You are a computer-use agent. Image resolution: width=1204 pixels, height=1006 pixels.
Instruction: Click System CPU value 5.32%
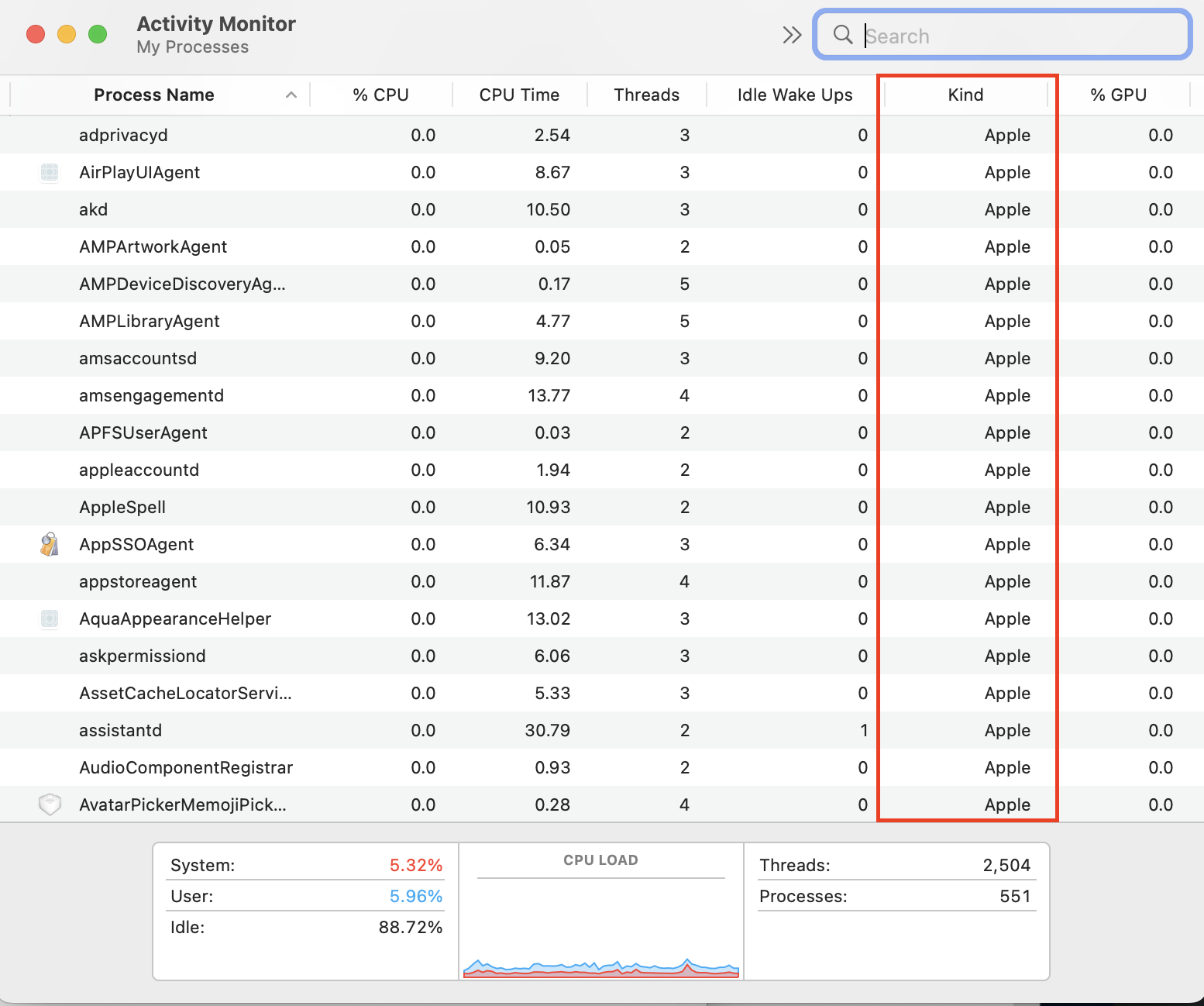pyautogui.click(x=416, y=865)
